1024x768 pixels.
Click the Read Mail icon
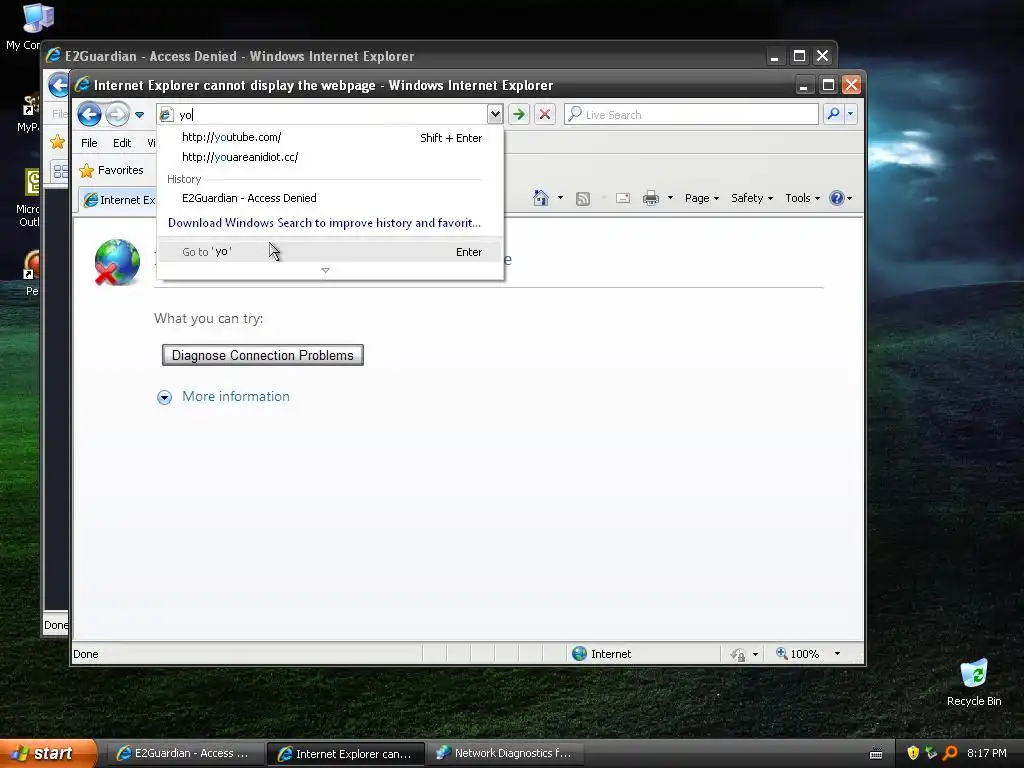click(x=623, y=198)
